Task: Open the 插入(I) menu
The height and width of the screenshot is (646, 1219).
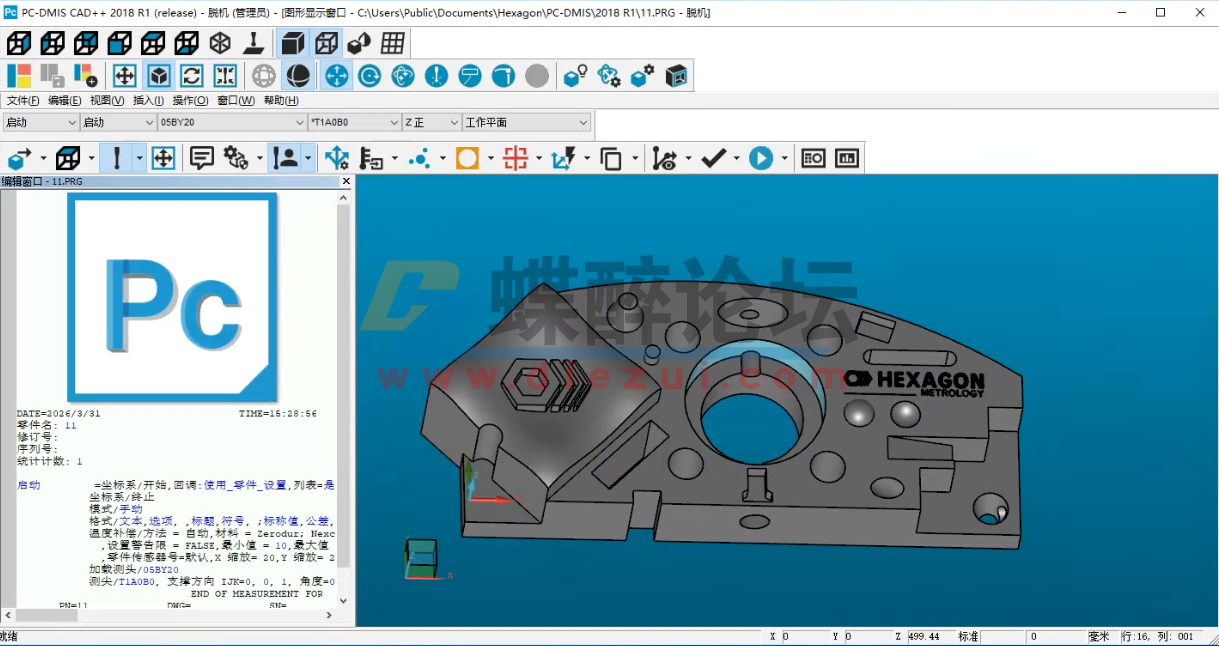Action: [x=146, y=100]
